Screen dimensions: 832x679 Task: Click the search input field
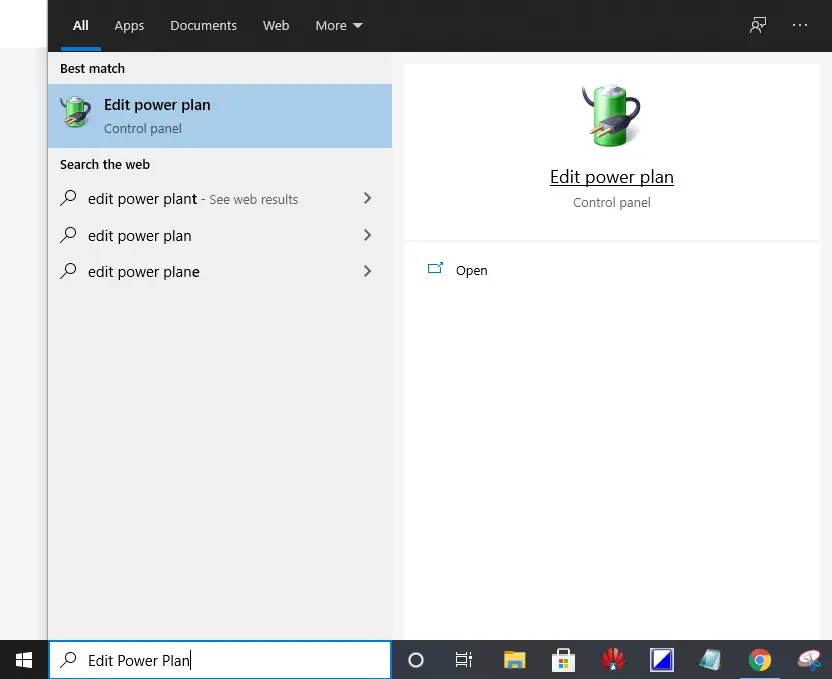(x=200, y=660)
